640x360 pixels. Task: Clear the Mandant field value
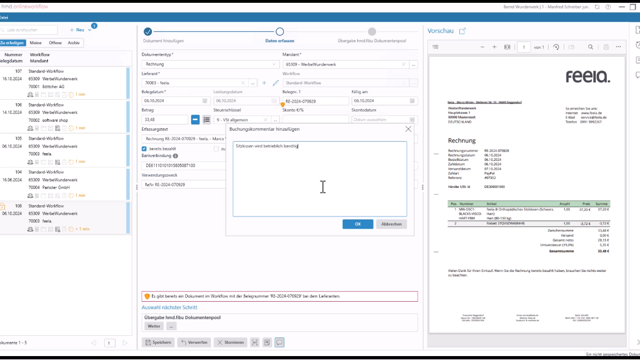click(x=403, y=64)
